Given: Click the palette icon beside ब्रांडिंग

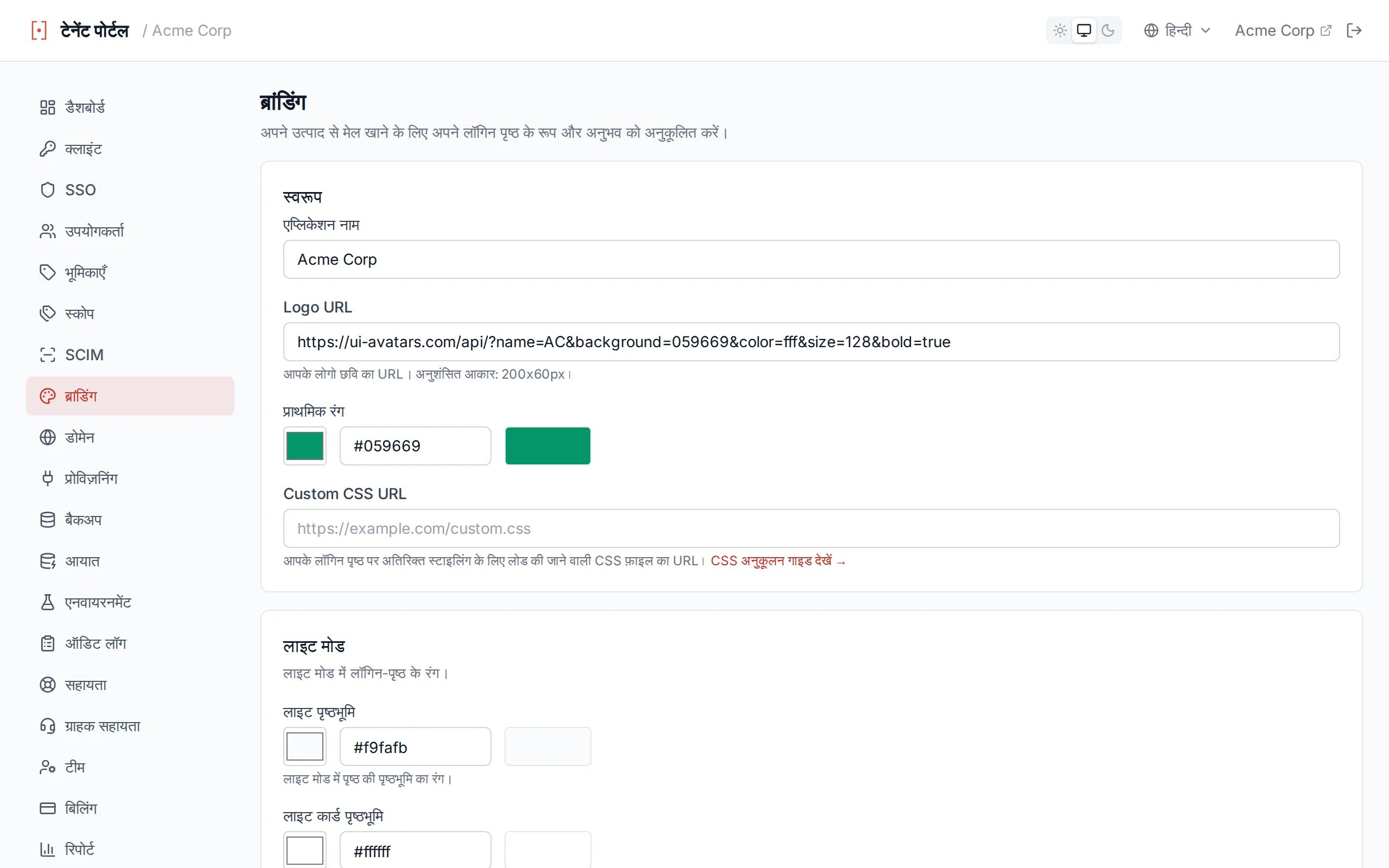Looking at the screenshot, I should pos(48,396).
